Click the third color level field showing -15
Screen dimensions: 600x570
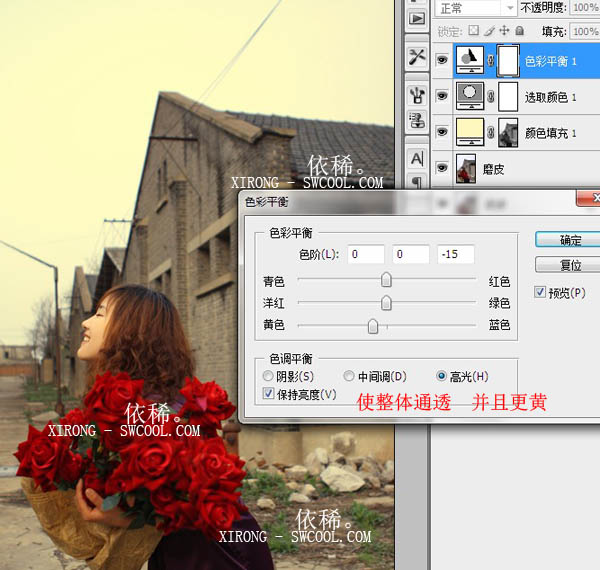(x=456, y=255)
